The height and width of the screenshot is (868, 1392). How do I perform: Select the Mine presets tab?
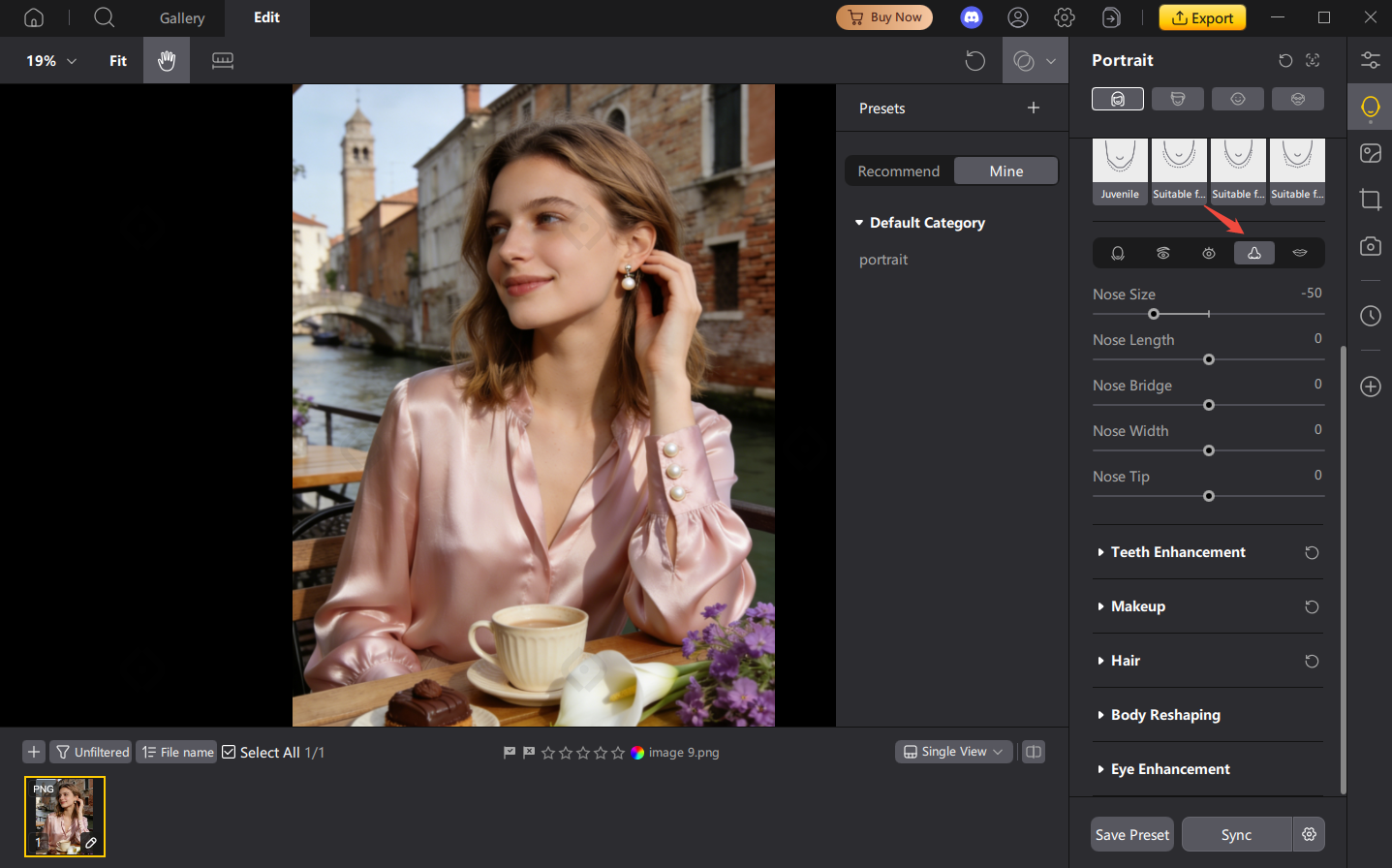1005,171
